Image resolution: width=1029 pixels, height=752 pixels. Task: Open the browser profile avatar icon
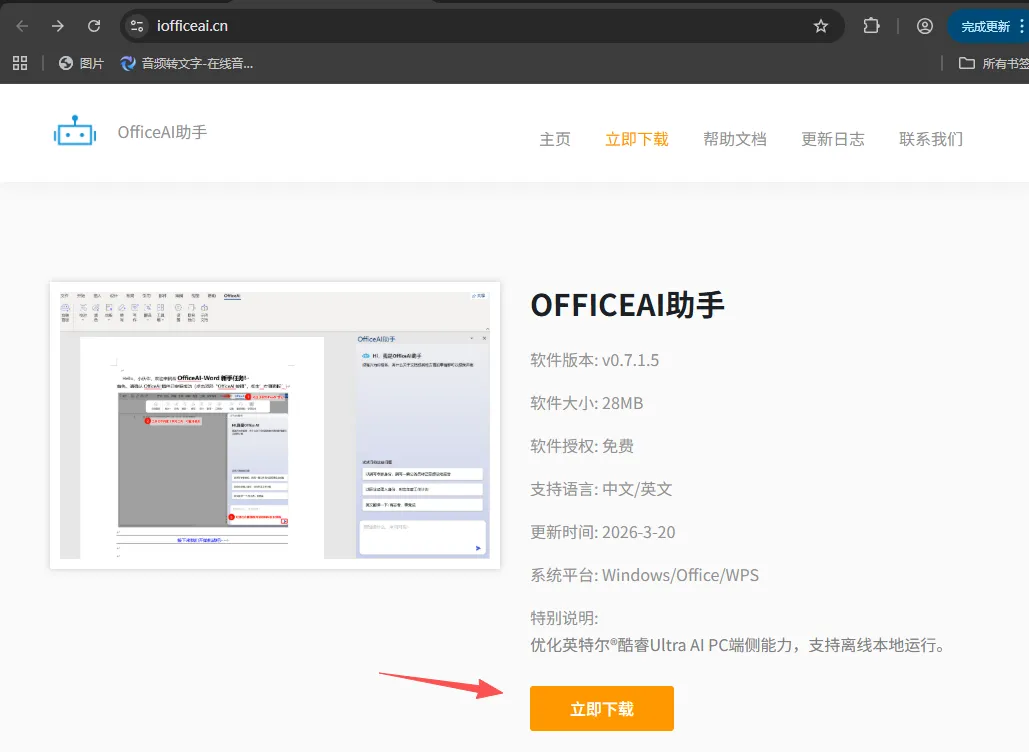pyautogui.click(x=925, y=26)
